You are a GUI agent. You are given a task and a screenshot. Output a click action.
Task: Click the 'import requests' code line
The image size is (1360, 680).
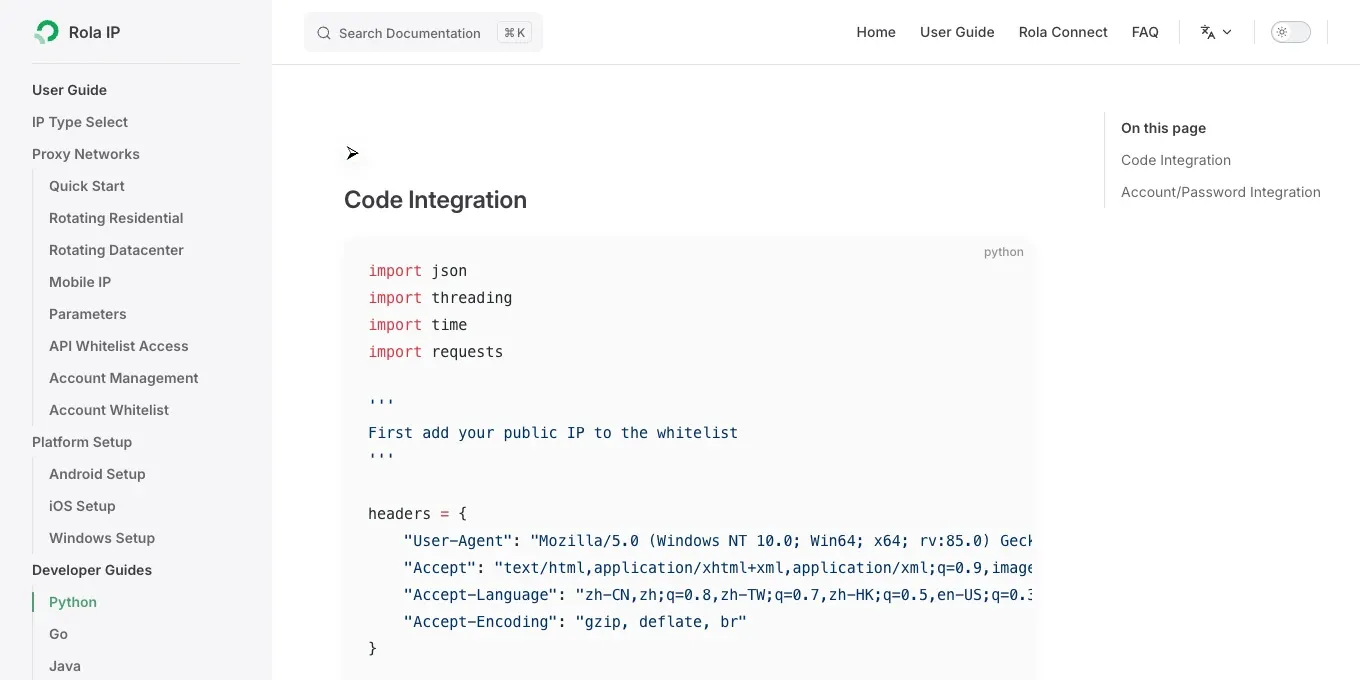[x=436, y=352]
